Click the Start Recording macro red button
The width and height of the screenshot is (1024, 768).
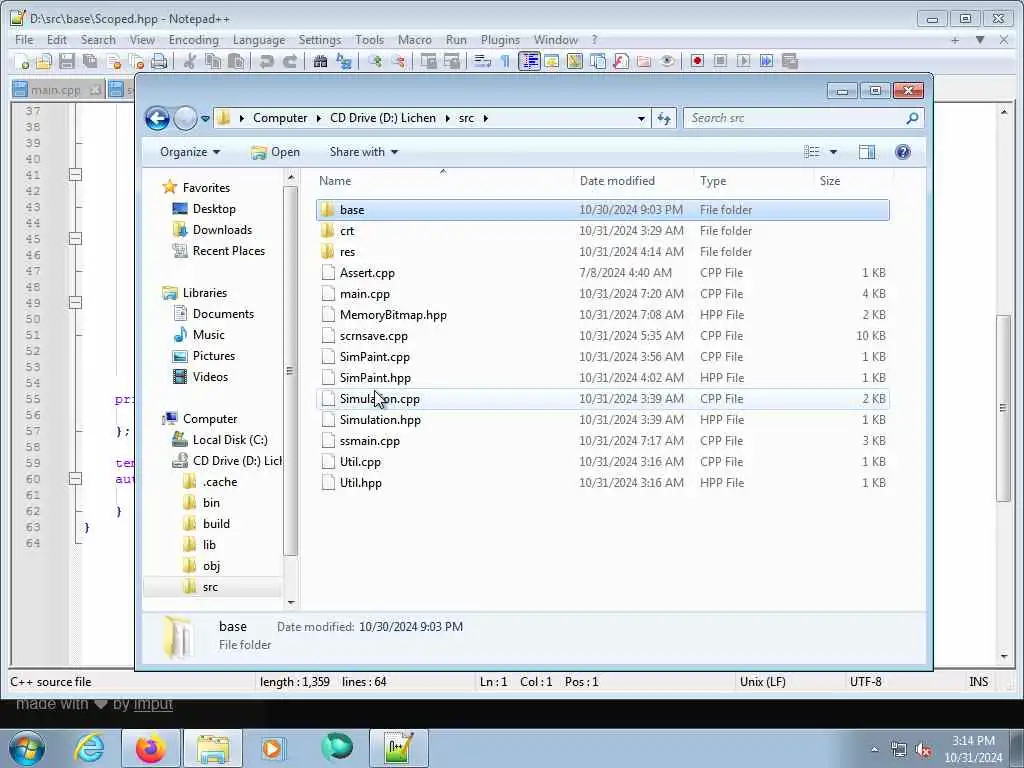[x=697, y=61]
